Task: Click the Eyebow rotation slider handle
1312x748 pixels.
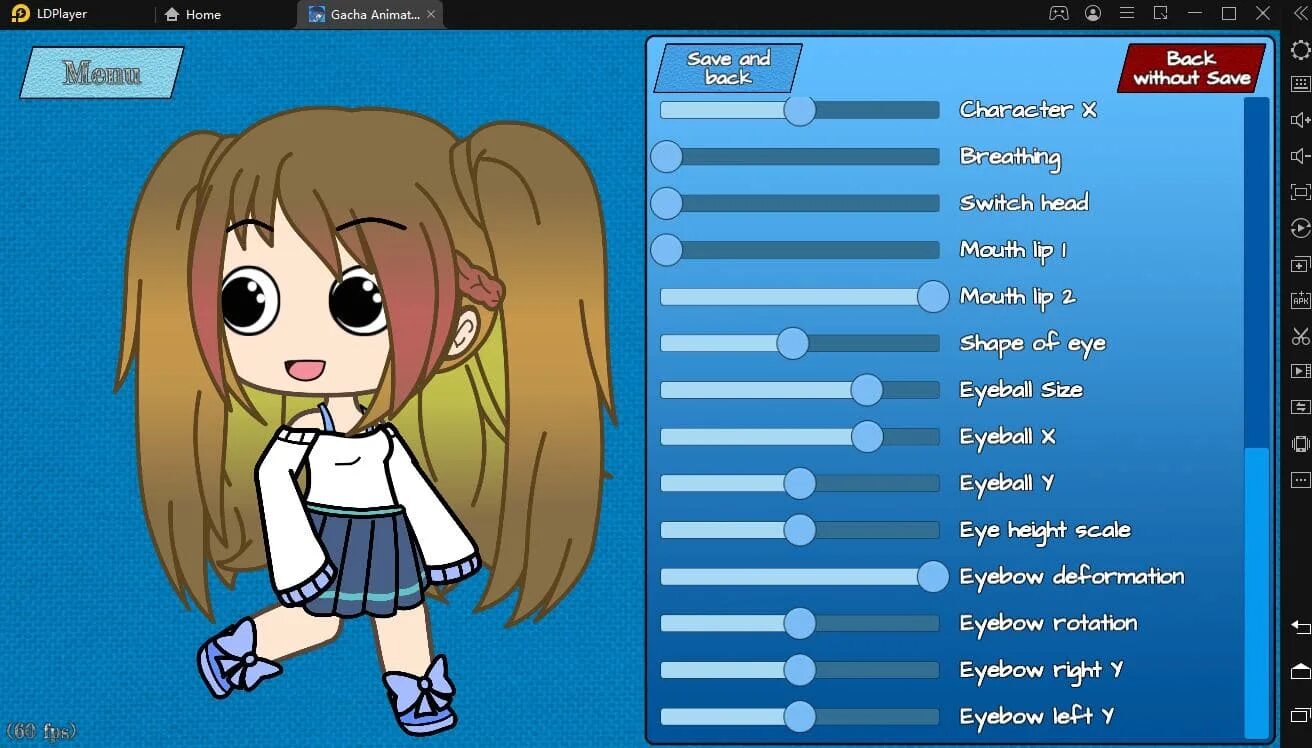Action: (x=800, y=623)
